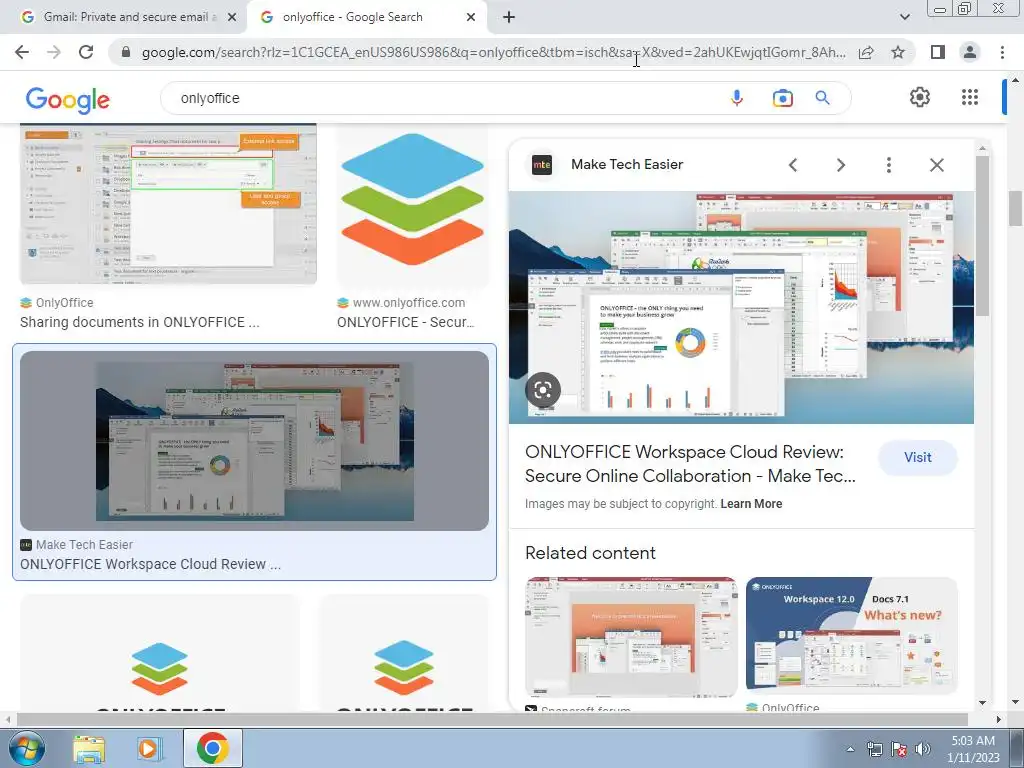This screenshot has width=1024, height=768.
Task: Show next image in preview panel
Action: pyautogui.click(x=841, y=165)
